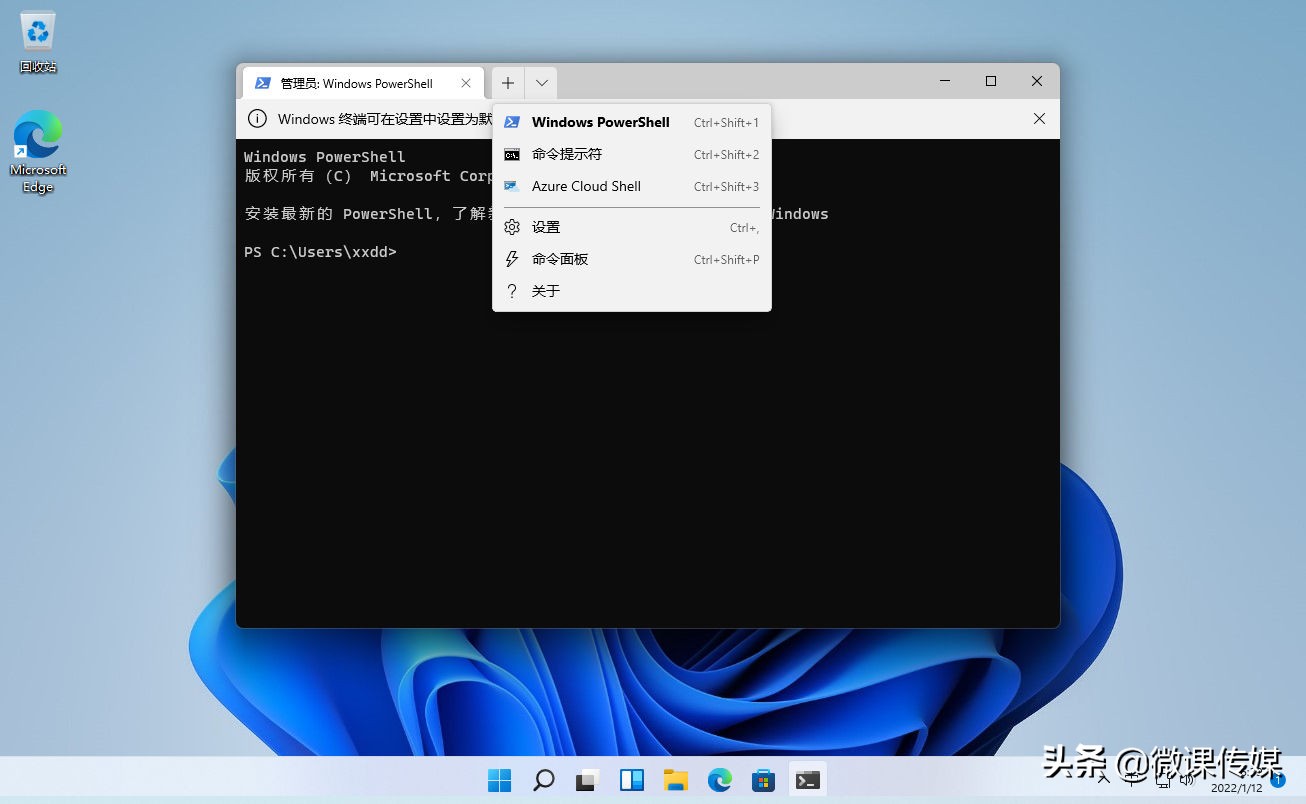Open the Edge shortcut on the desktop
Image resolution: width=1306 pixels, height=804 pixels.
click(x=37, y=135)
